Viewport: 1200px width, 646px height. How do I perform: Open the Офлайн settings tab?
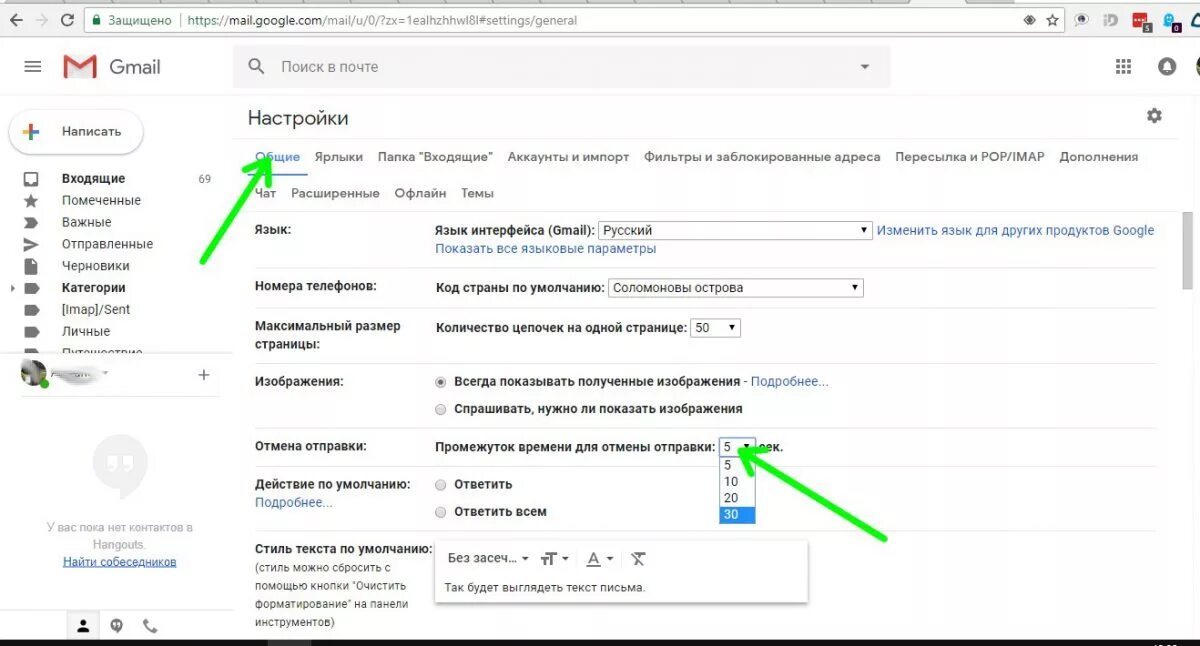420,193
